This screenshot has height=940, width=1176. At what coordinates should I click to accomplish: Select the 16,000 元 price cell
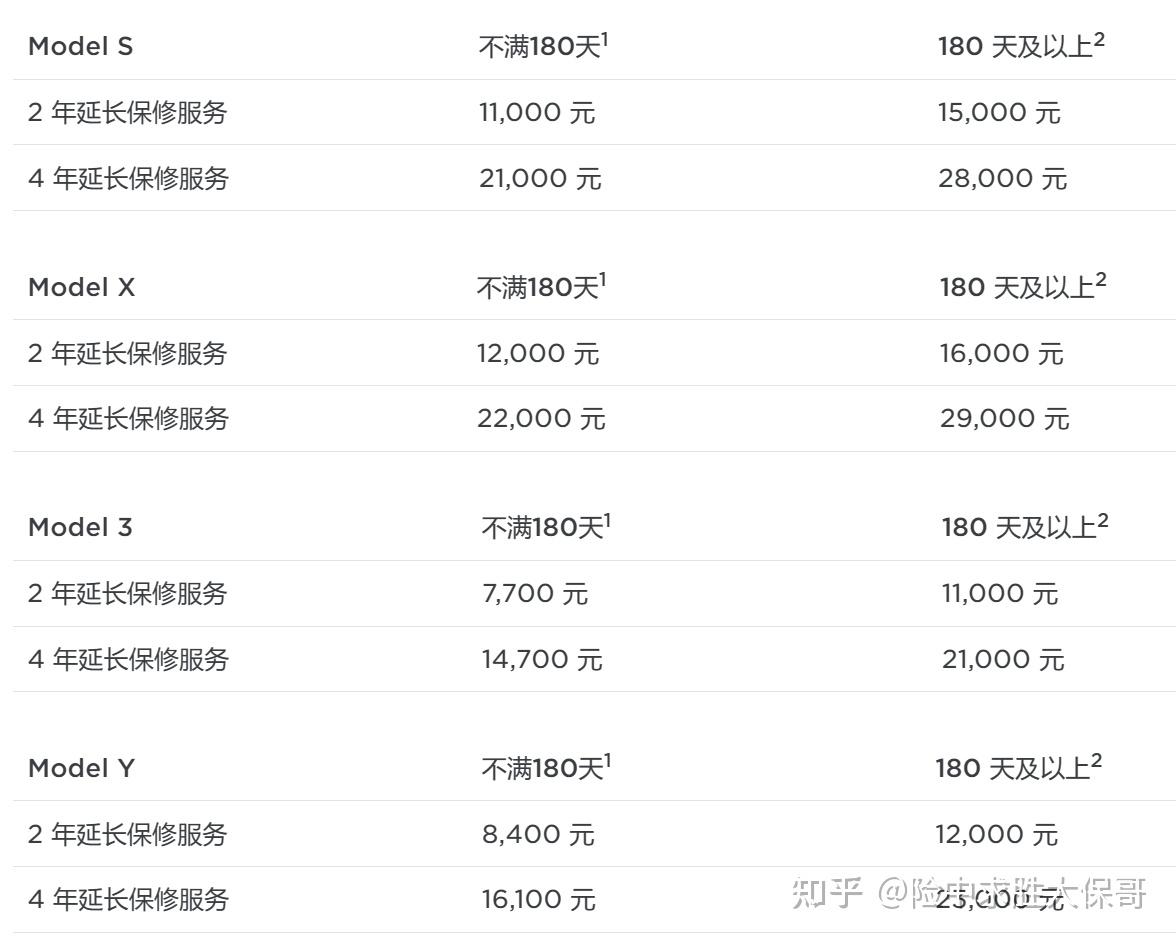1001,354
